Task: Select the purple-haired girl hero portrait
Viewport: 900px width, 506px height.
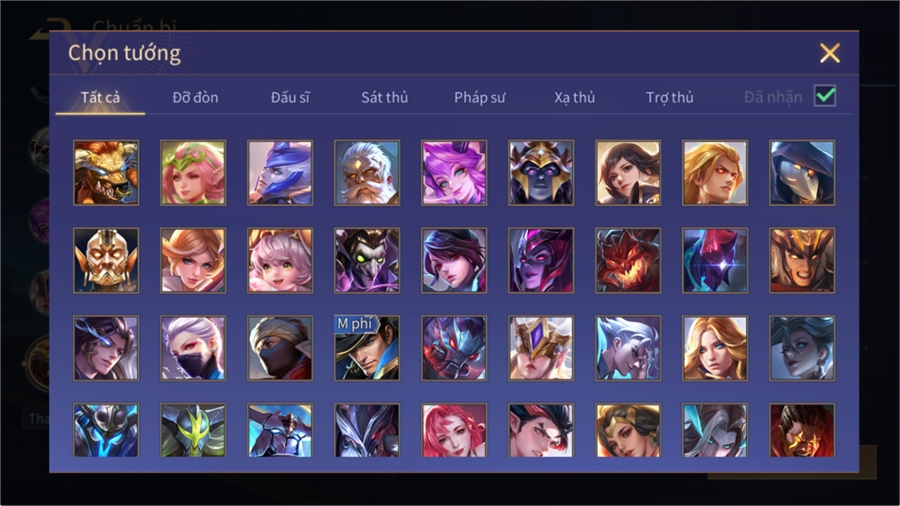Action: (454, 173)
